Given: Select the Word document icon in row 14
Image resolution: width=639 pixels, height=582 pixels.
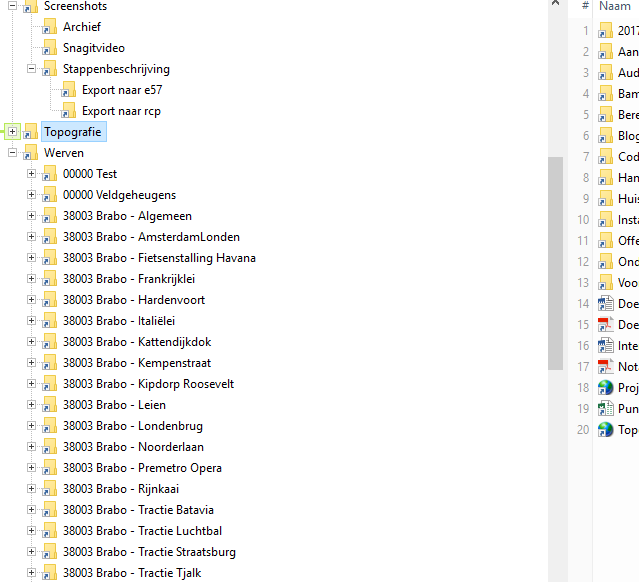Looking at the screenshot, I should point(605,303).
